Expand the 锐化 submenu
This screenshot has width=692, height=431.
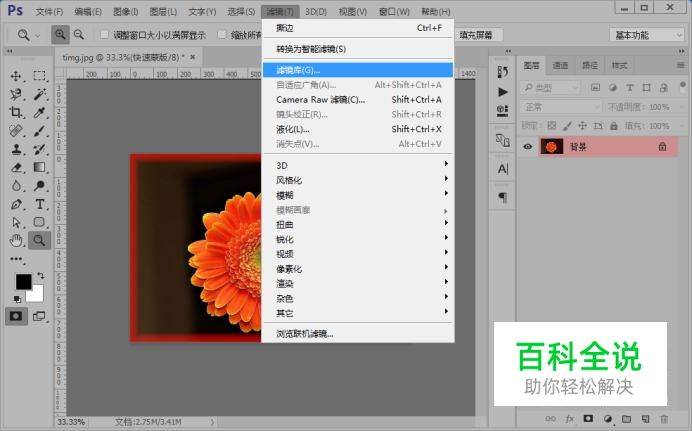click(358, 240)
